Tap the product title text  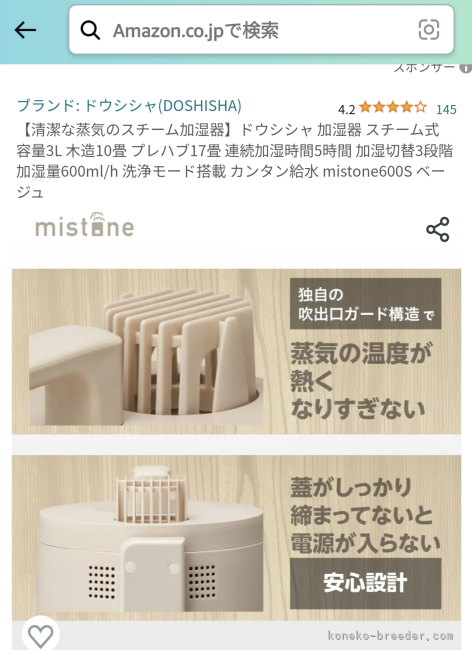pos(235,161)
